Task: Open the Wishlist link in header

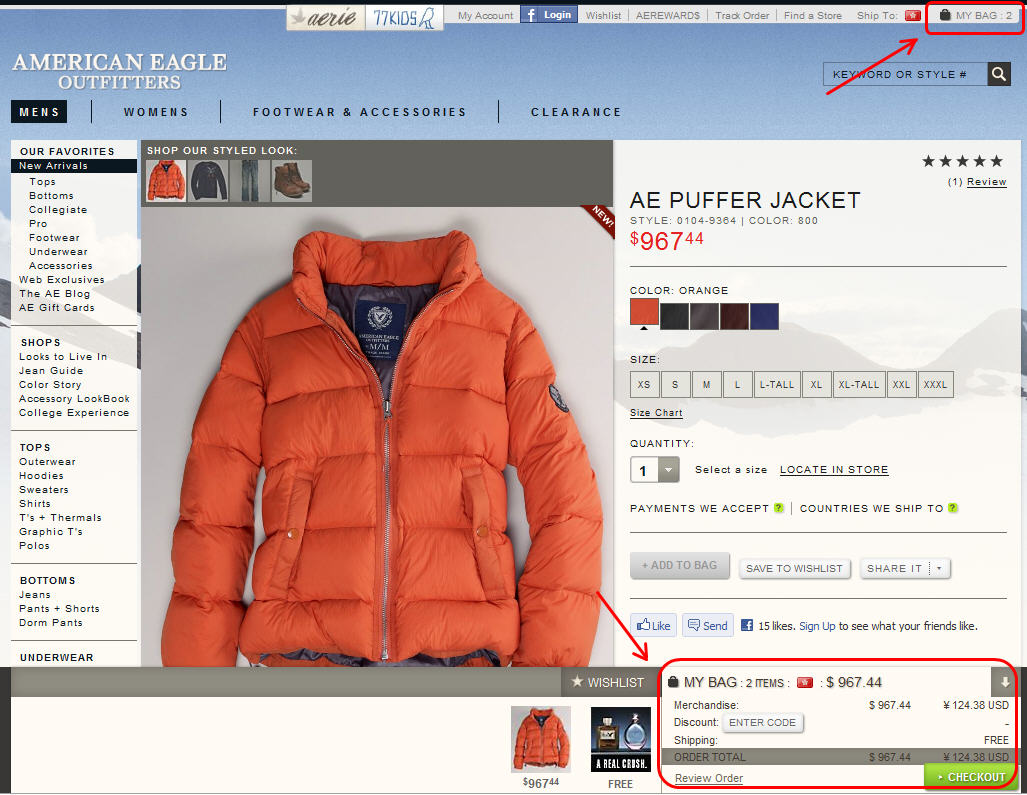Action: point(603,15)
